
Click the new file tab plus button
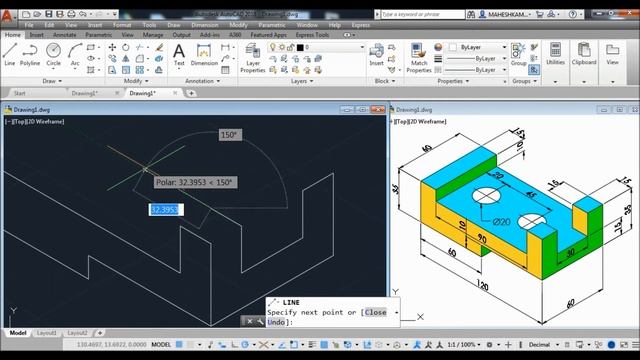click(191, 93)
